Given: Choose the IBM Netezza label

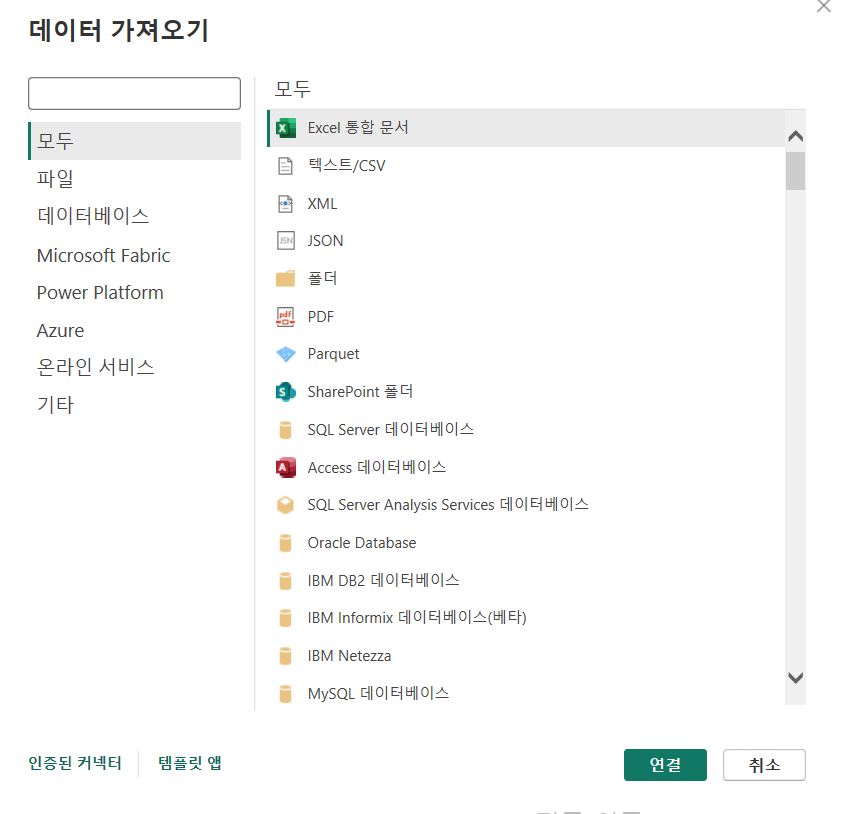Looking at the screenshot, I should pos(349,656).
